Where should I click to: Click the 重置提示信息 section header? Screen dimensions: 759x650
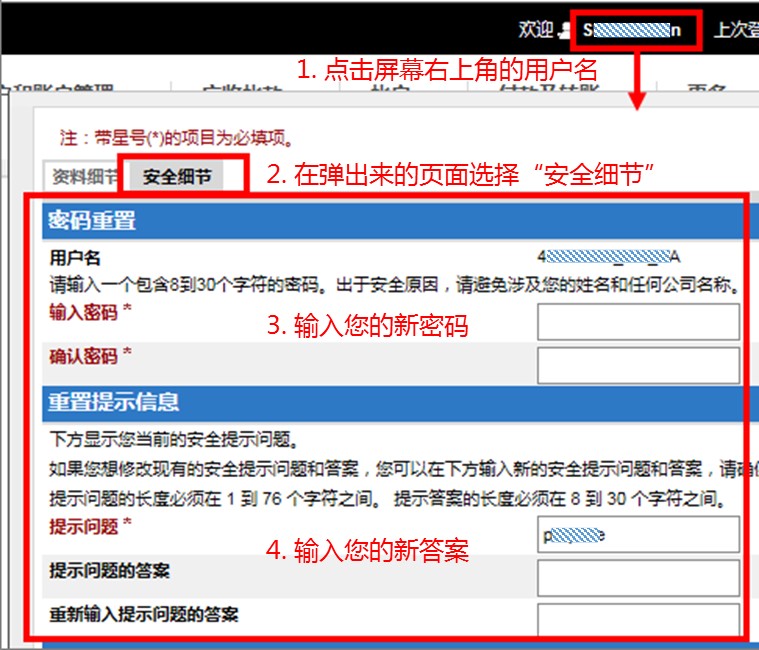click(x=114, y=402)
